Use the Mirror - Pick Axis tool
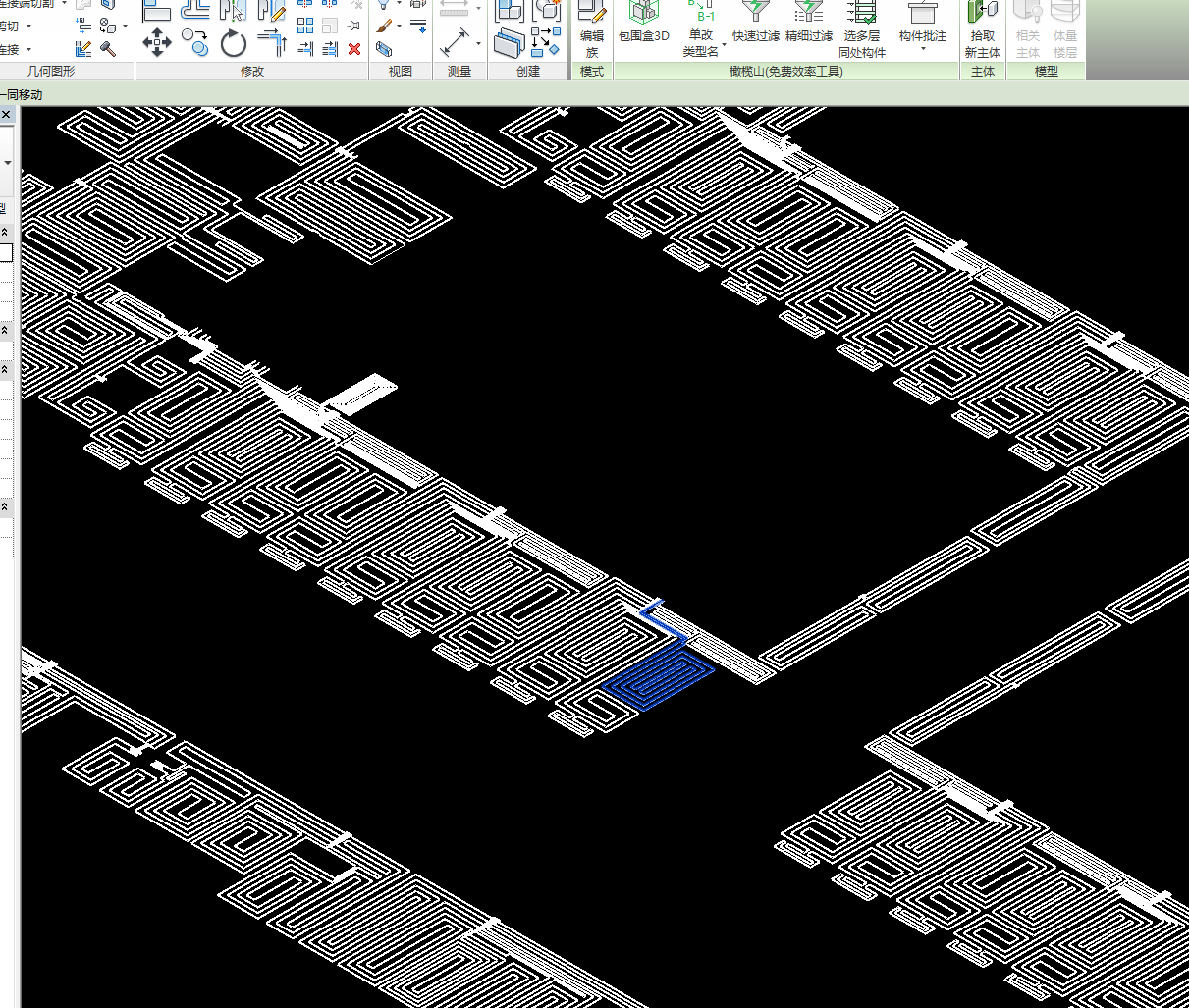 (x=234, y=10)
